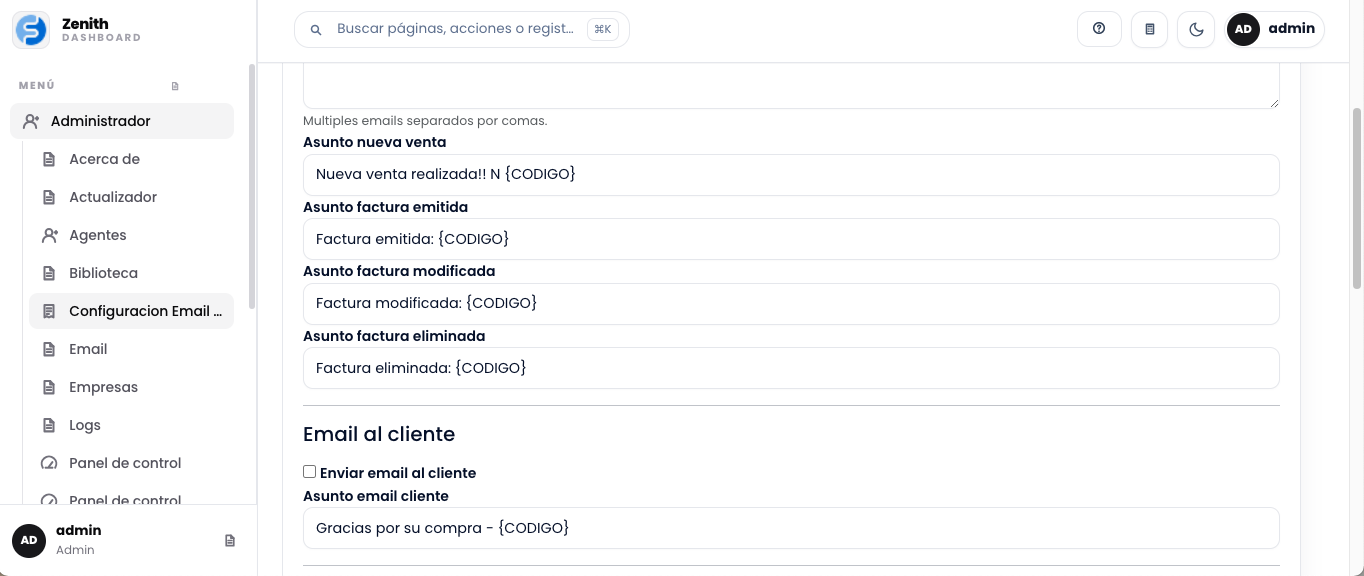Enable the Enviar email al cliente checkbox
The image size is (1364, 576).
click(310, 472)
